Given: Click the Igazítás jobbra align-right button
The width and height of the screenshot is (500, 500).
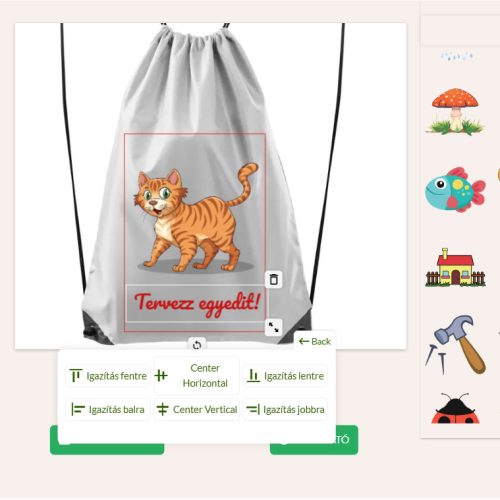Looking at the screenshot, I should [x=285, y=409].
